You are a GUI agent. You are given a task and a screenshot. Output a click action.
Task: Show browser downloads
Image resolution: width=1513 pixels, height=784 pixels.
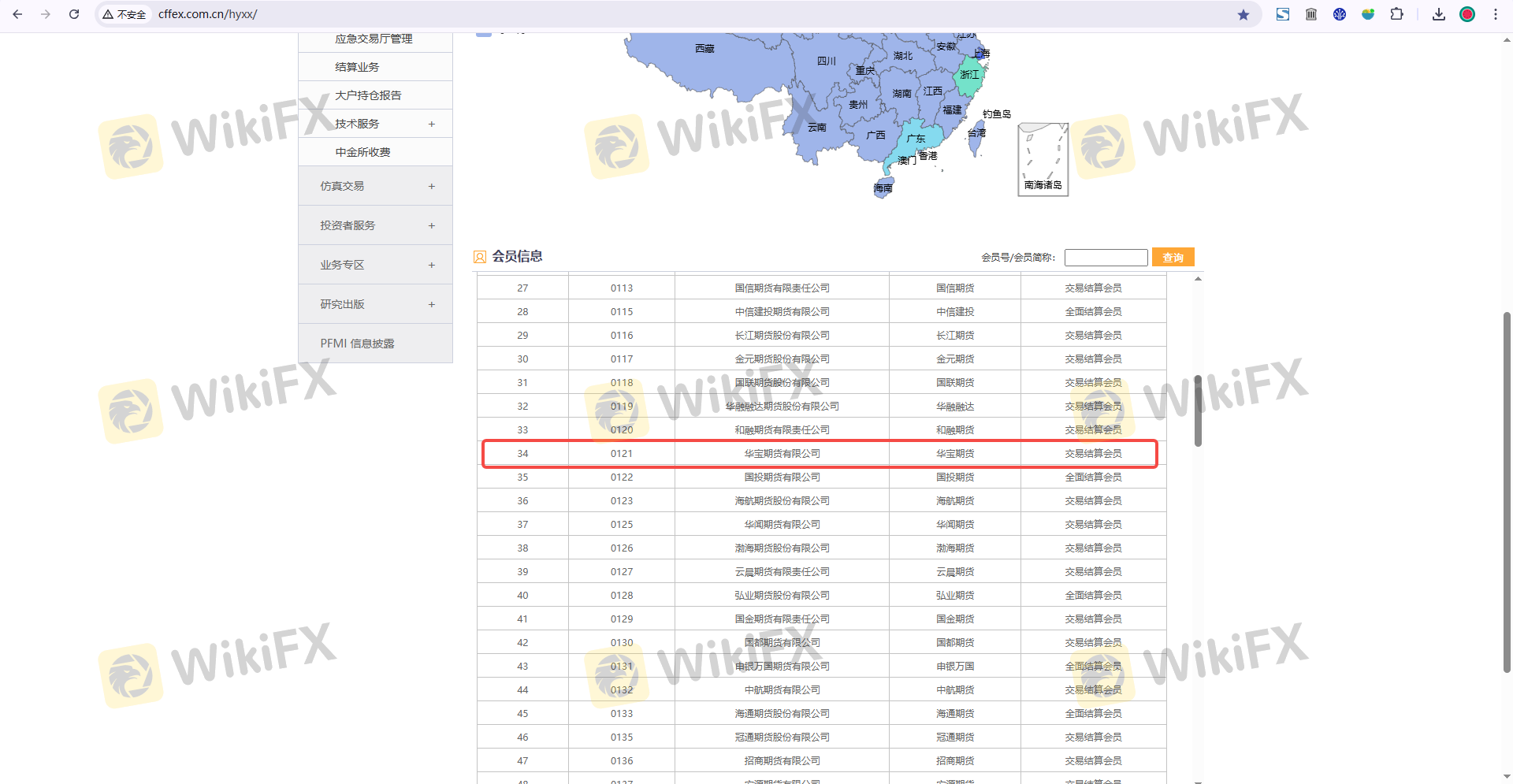tap(1439, 14)
